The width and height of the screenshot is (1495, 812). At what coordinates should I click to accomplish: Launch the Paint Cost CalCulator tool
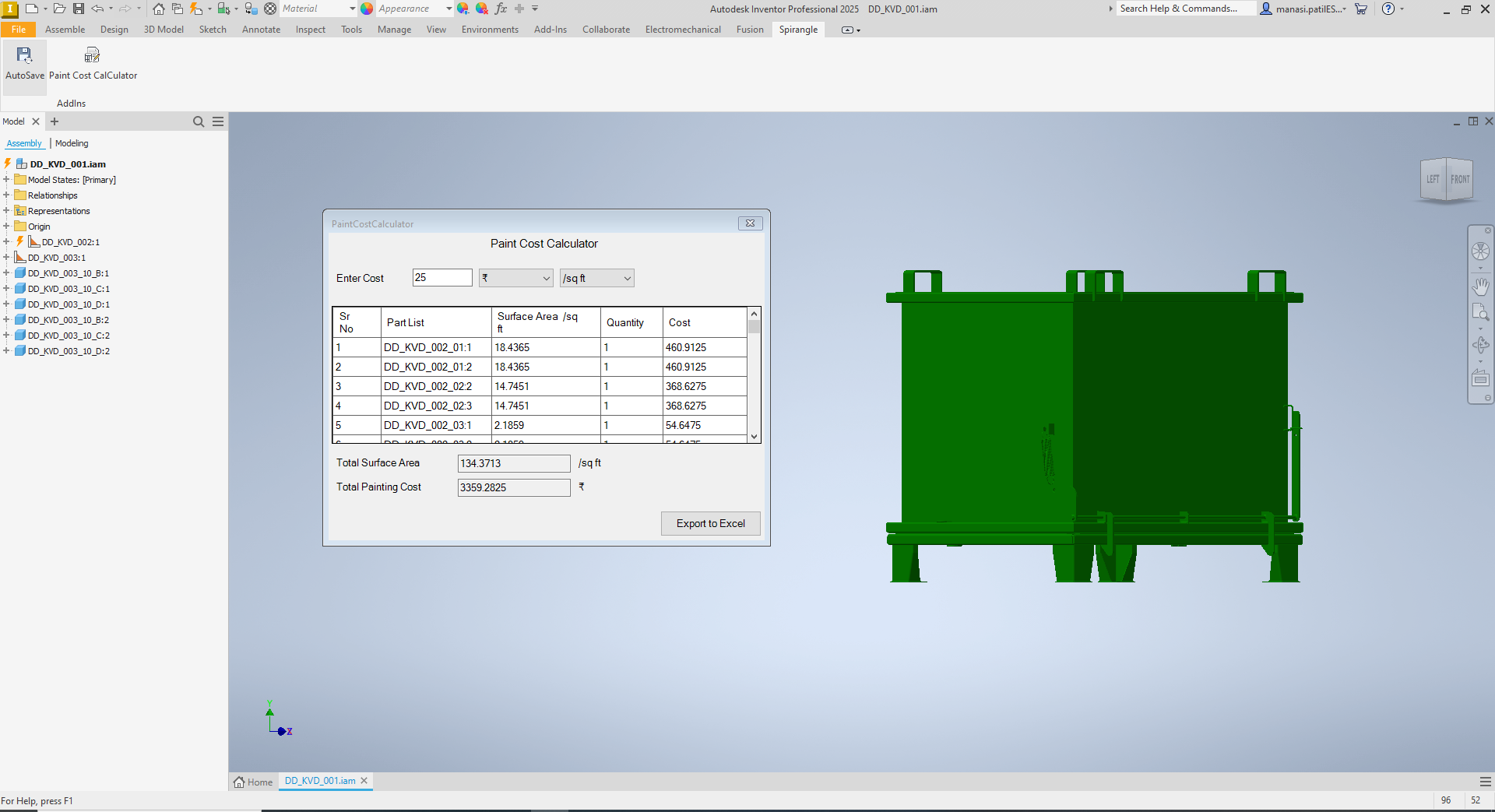coord(93,62)
